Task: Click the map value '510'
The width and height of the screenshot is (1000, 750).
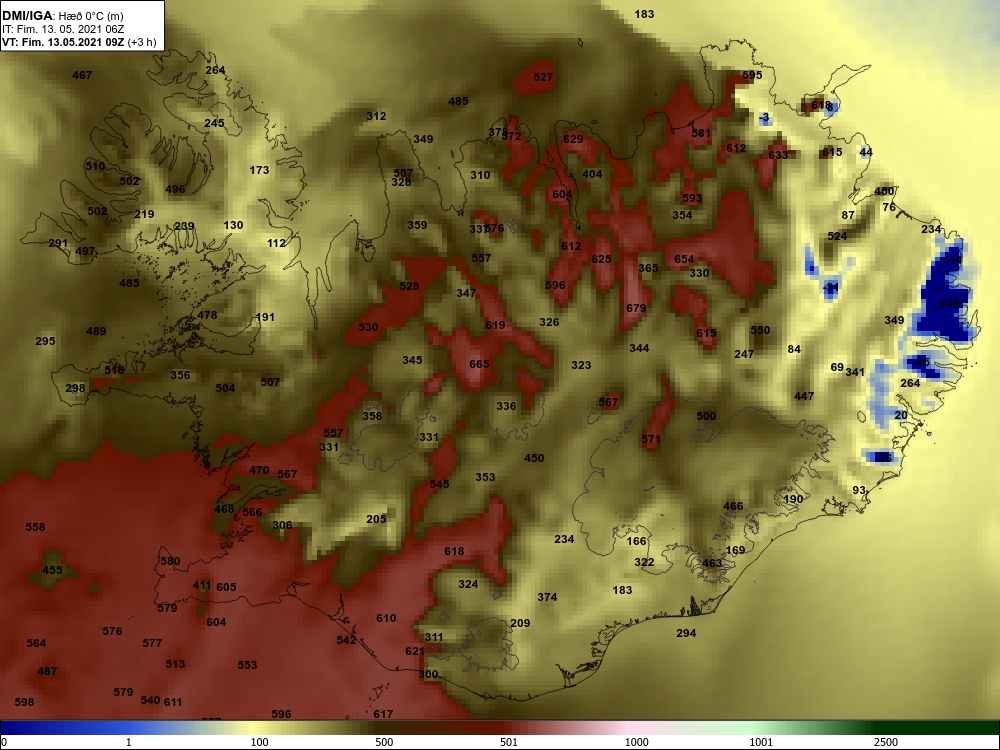Action: 95,166
